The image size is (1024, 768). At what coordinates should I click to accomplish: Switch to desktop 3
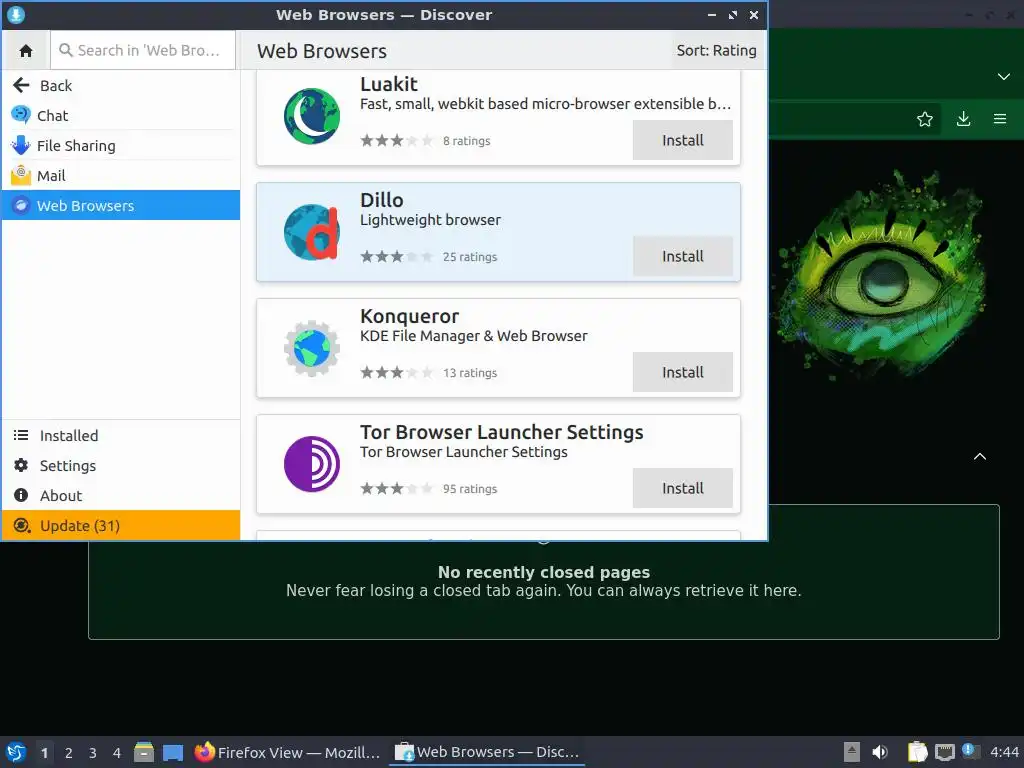(x=93, y=753)
